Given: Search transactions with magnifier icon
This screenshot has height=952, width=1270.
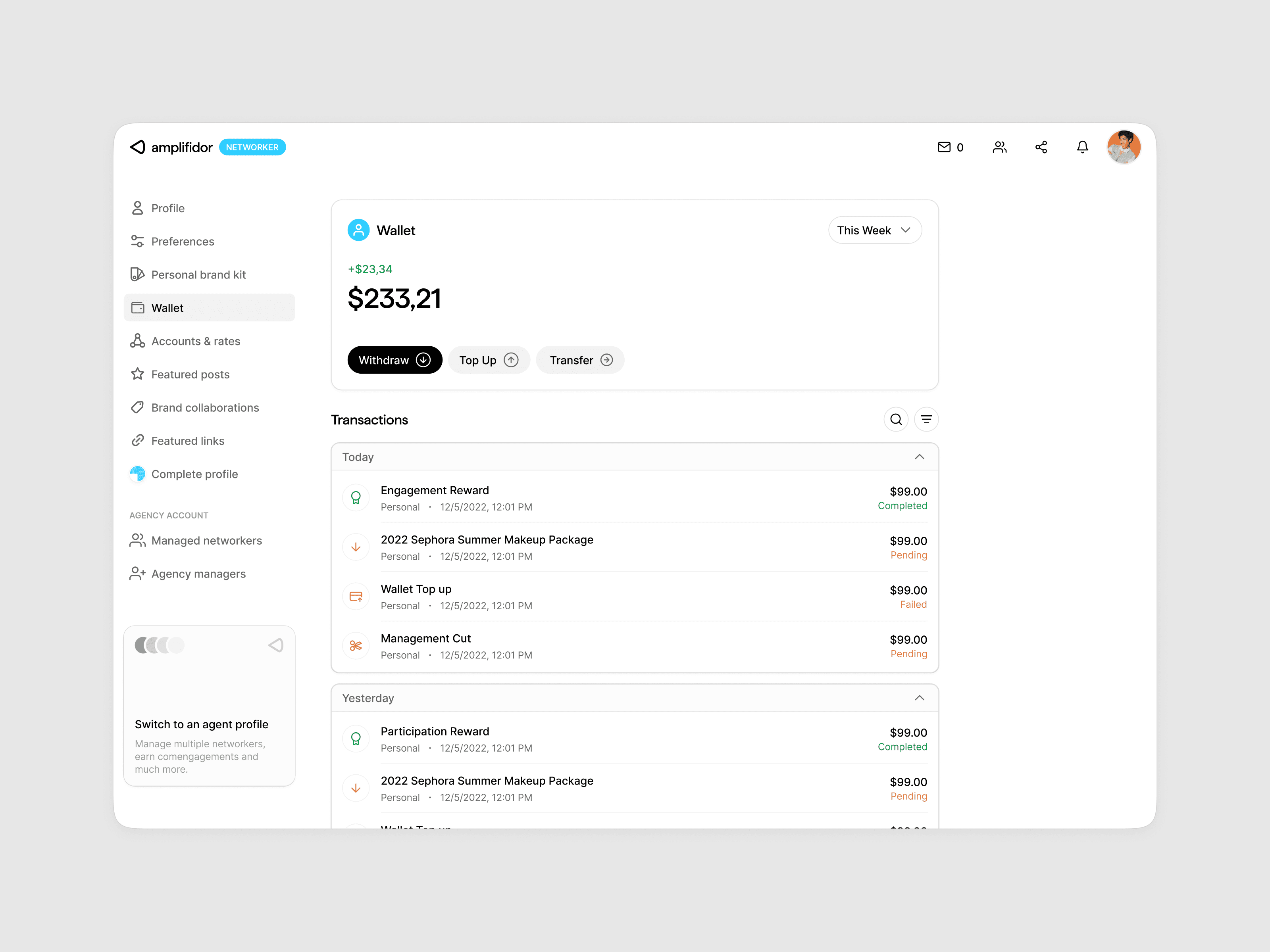Looking at the screenshot, I should [896, 420].
